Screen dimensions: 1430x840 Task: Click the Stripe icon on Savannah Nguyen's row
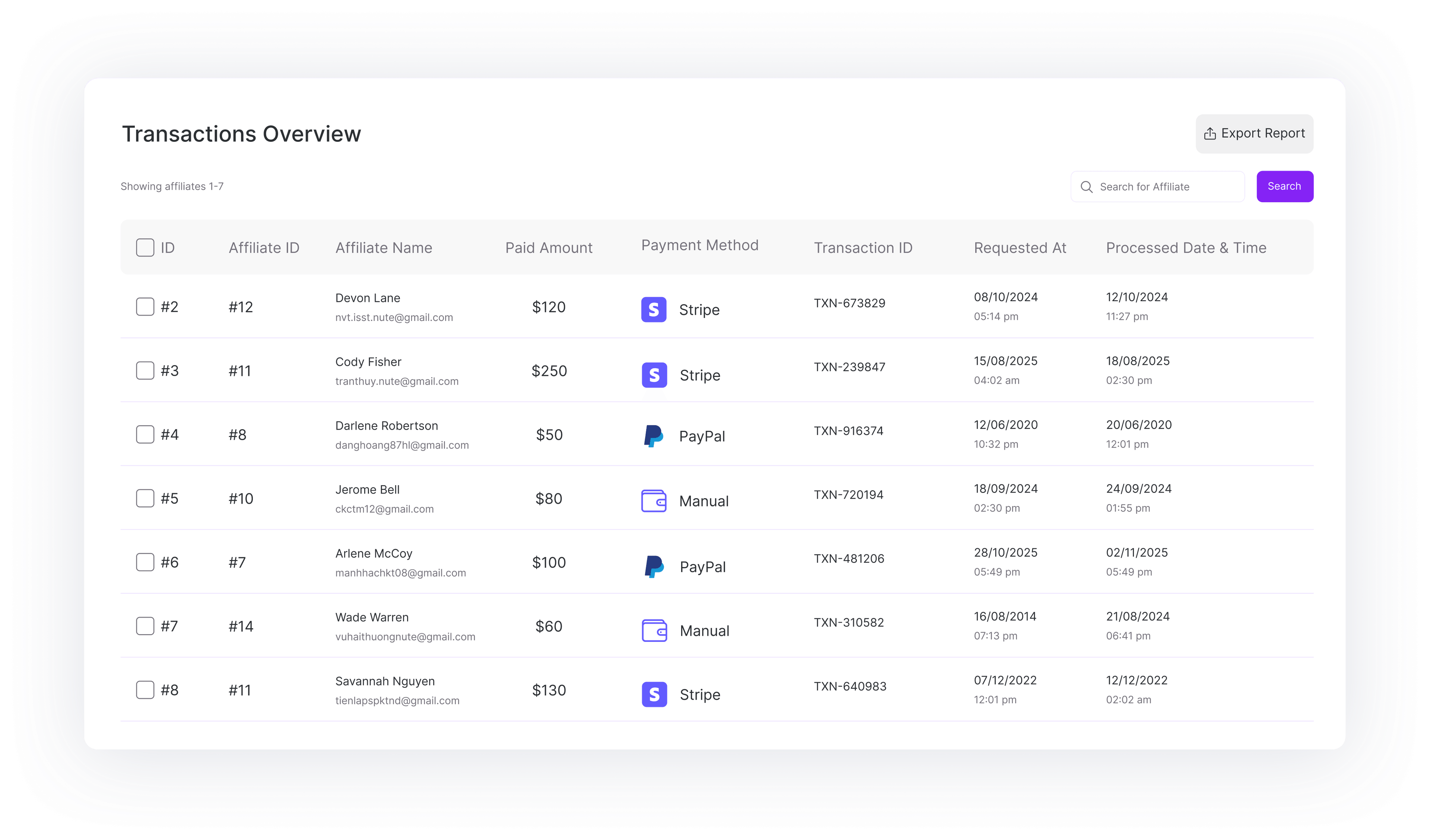(654, 694)
